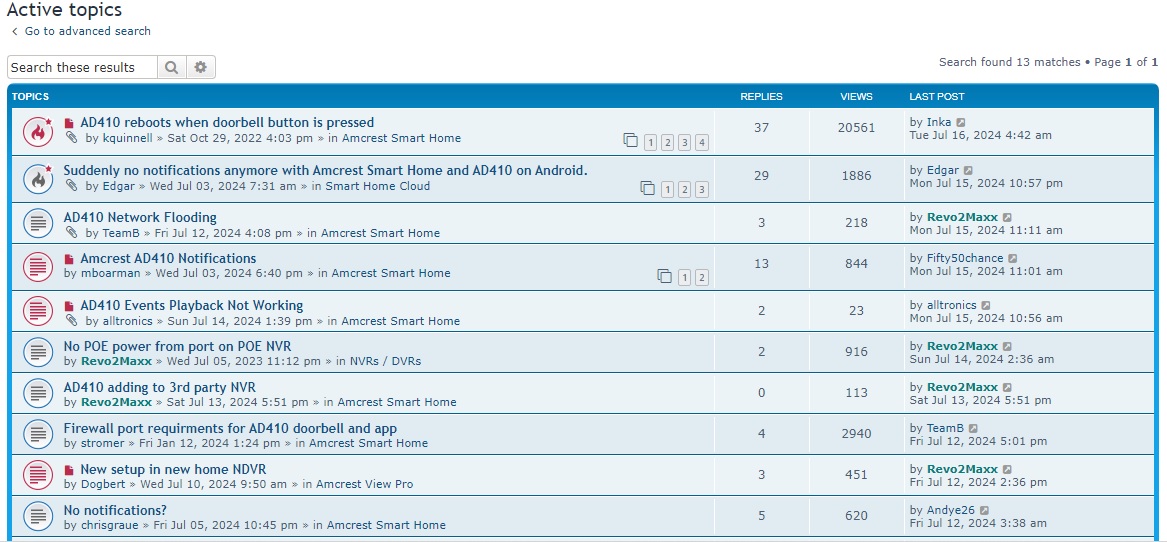Click attachment paperclip on AD410 reboots topic

pyautogui.click(x=71, y=138)
